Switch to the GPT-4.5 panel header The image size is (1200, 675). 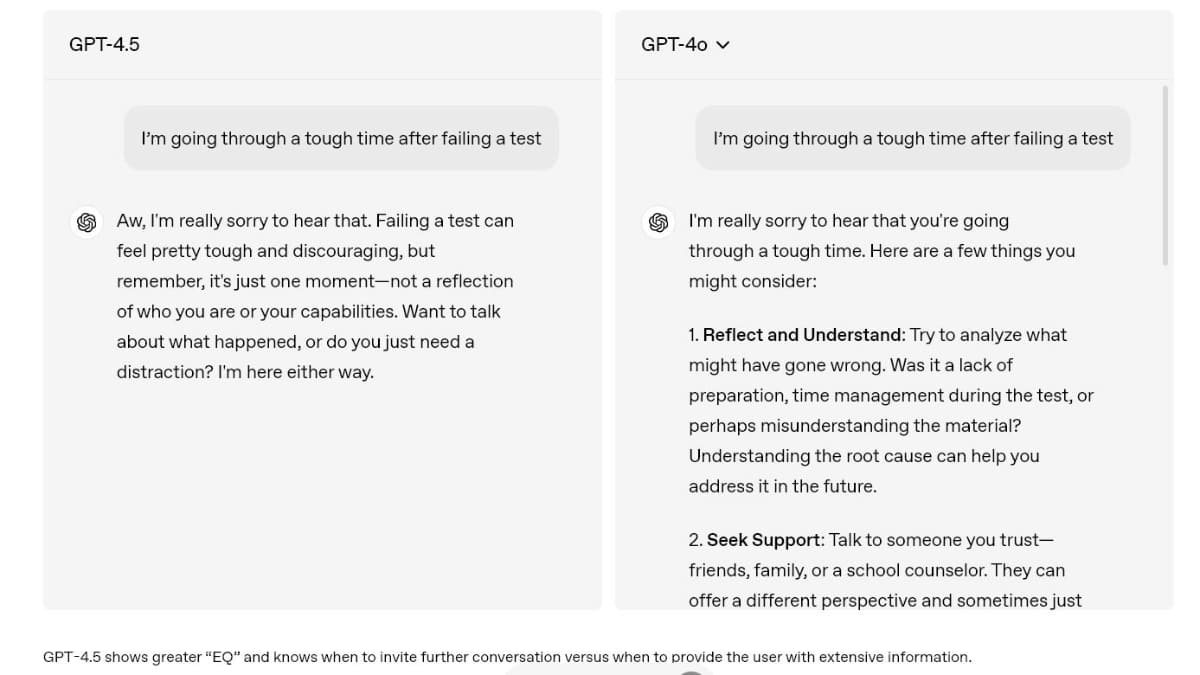coord(104,44)
